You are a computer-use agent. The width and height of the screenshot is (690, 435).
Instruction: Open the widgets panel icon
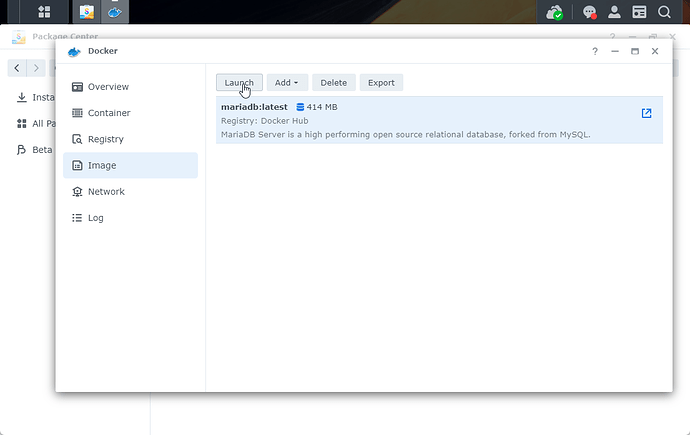[640, 13]
